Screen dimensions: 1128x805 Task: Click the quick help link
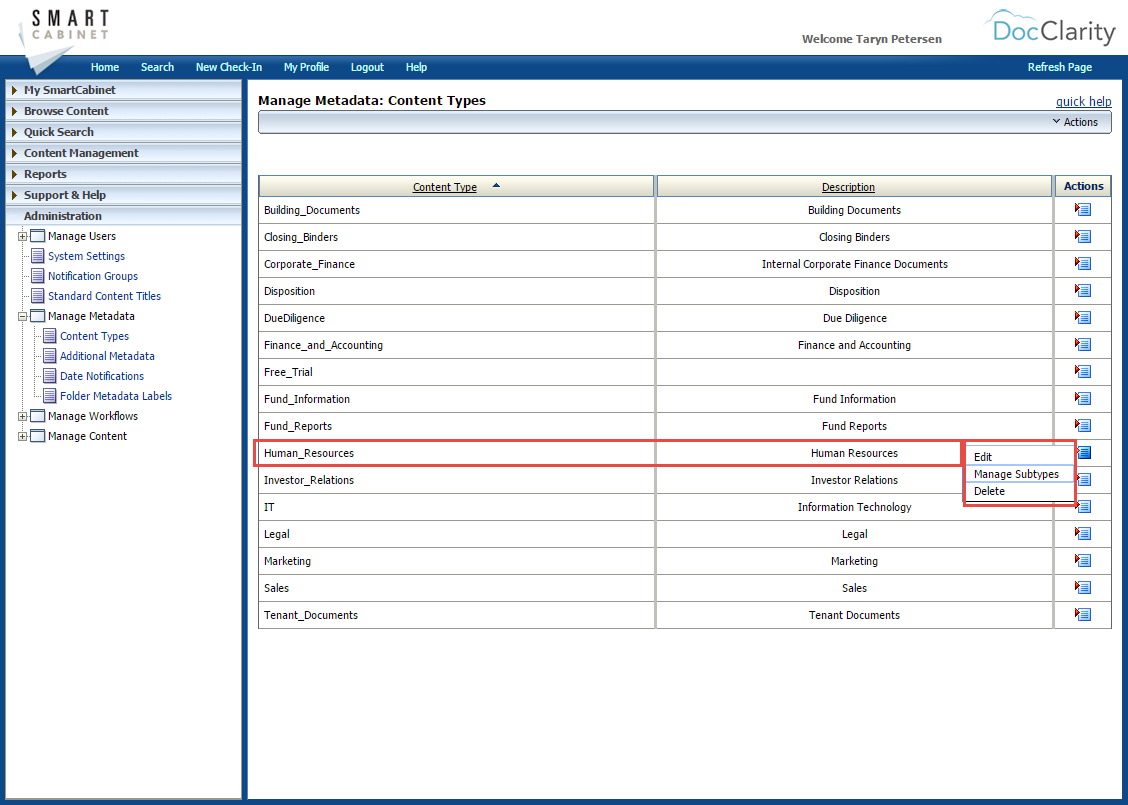[x=1083, y=101]
